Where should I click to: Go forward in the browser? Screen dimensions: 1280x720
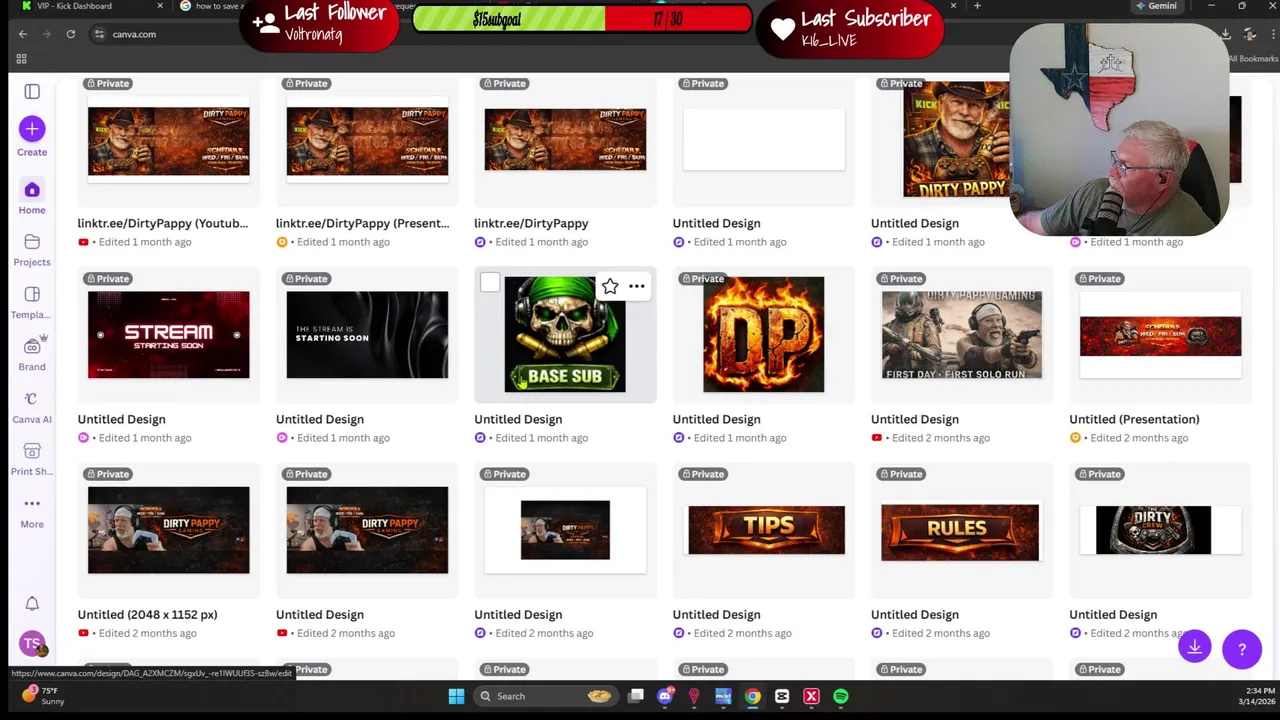pos(47,34)
